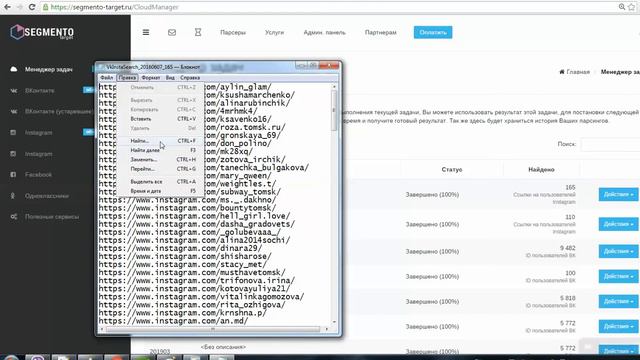Open Партнерам in top navigation
640x360 pixels.
(381, 32)
